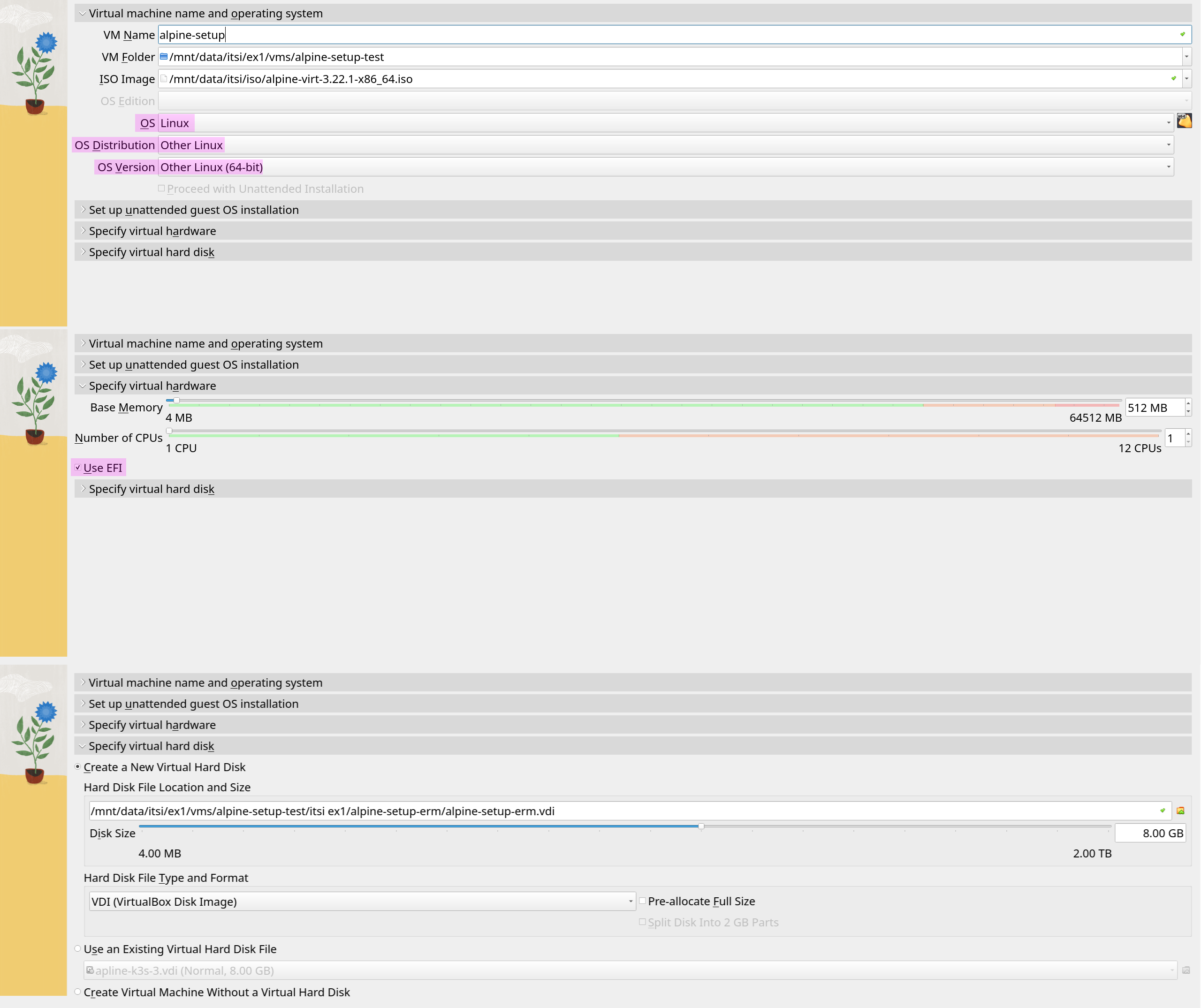Increase Base Memory with spinner up arrow
Viewport: 1201px width, 1008px height.
pyautogui.click(x=1188, y=403)
